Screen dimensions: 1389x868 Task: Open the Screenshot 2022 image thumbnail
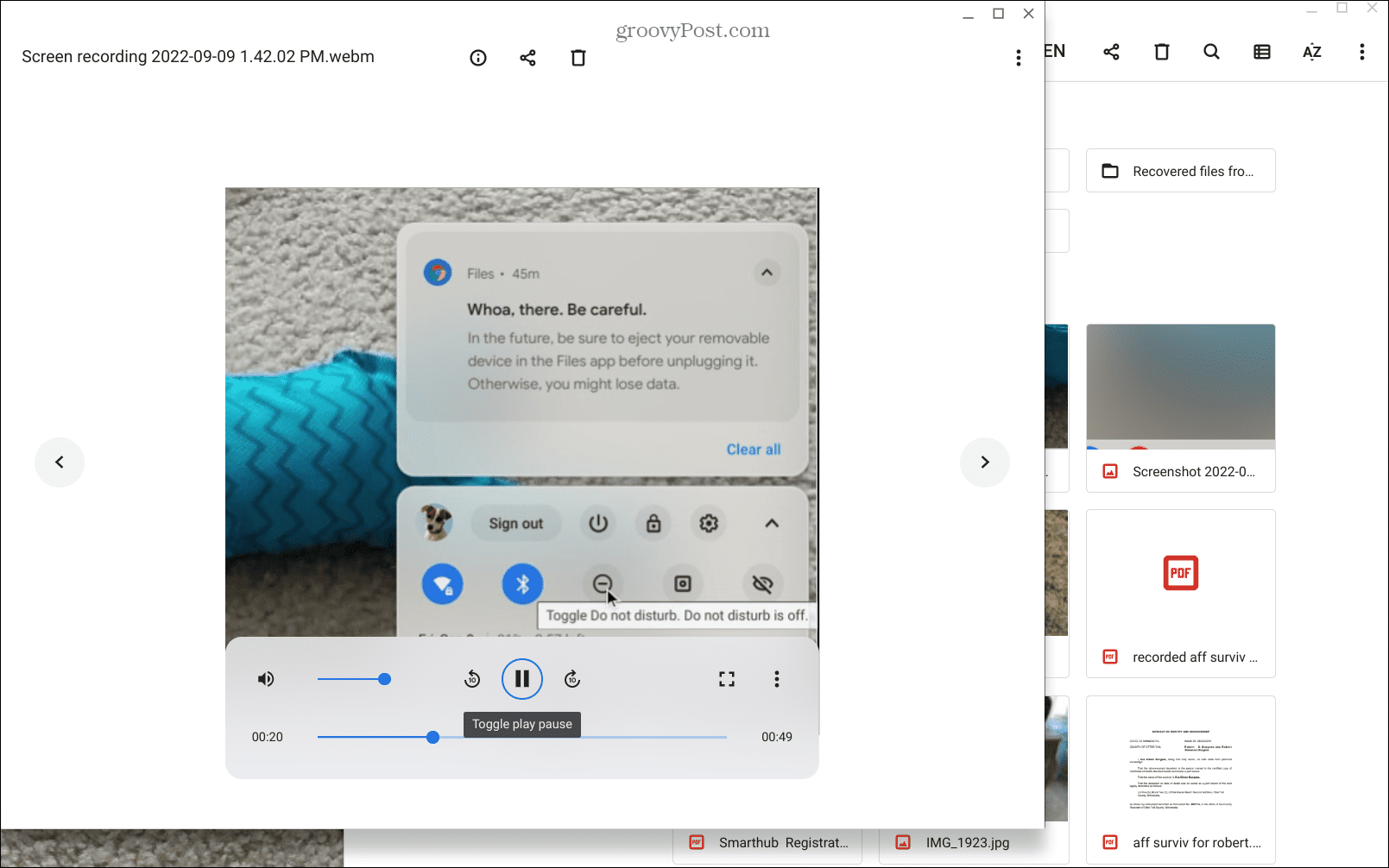pyautogui.click(x=1180, y=387)
